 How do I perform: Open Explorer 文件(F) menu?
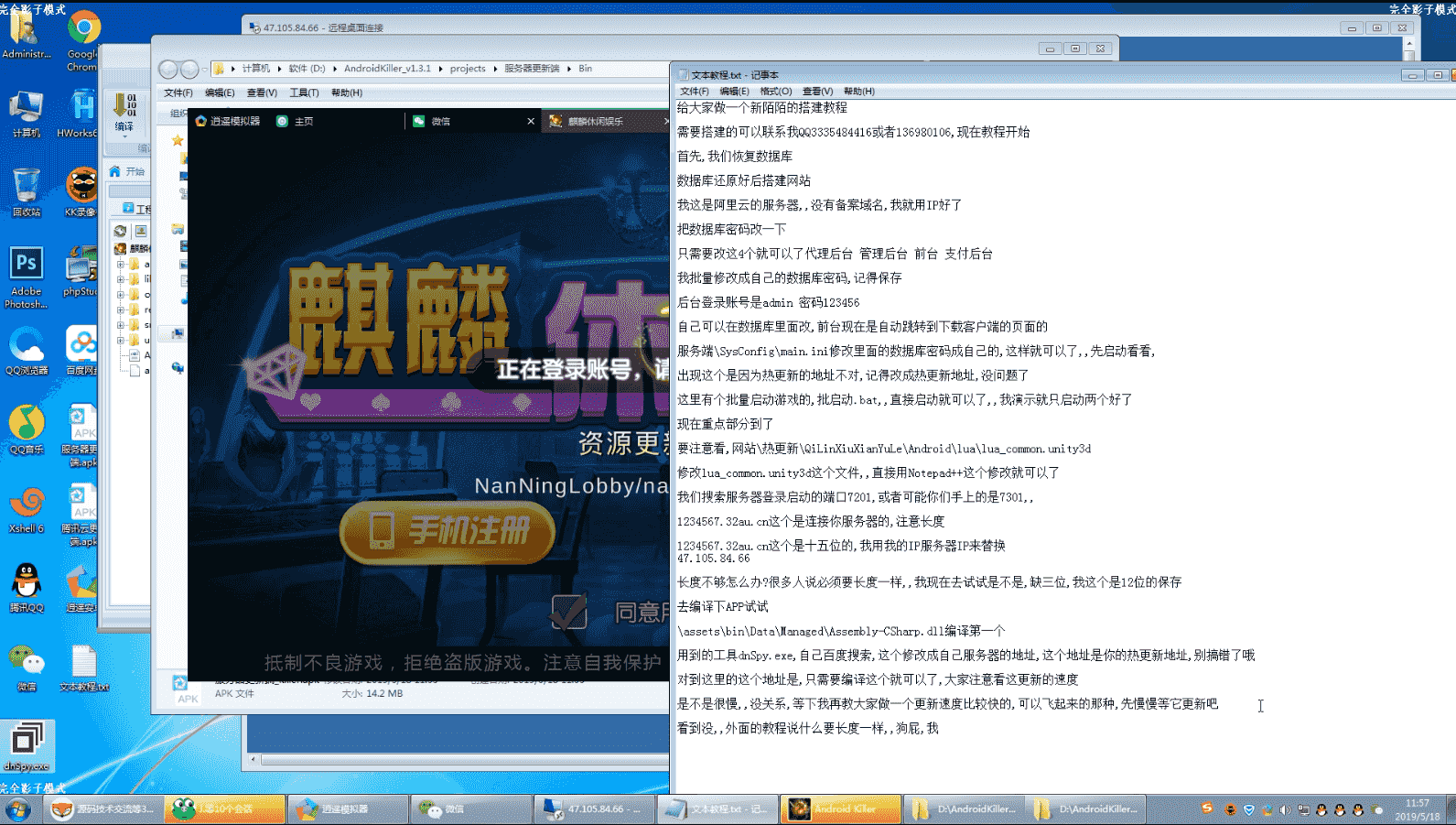[x=178, y=92]
